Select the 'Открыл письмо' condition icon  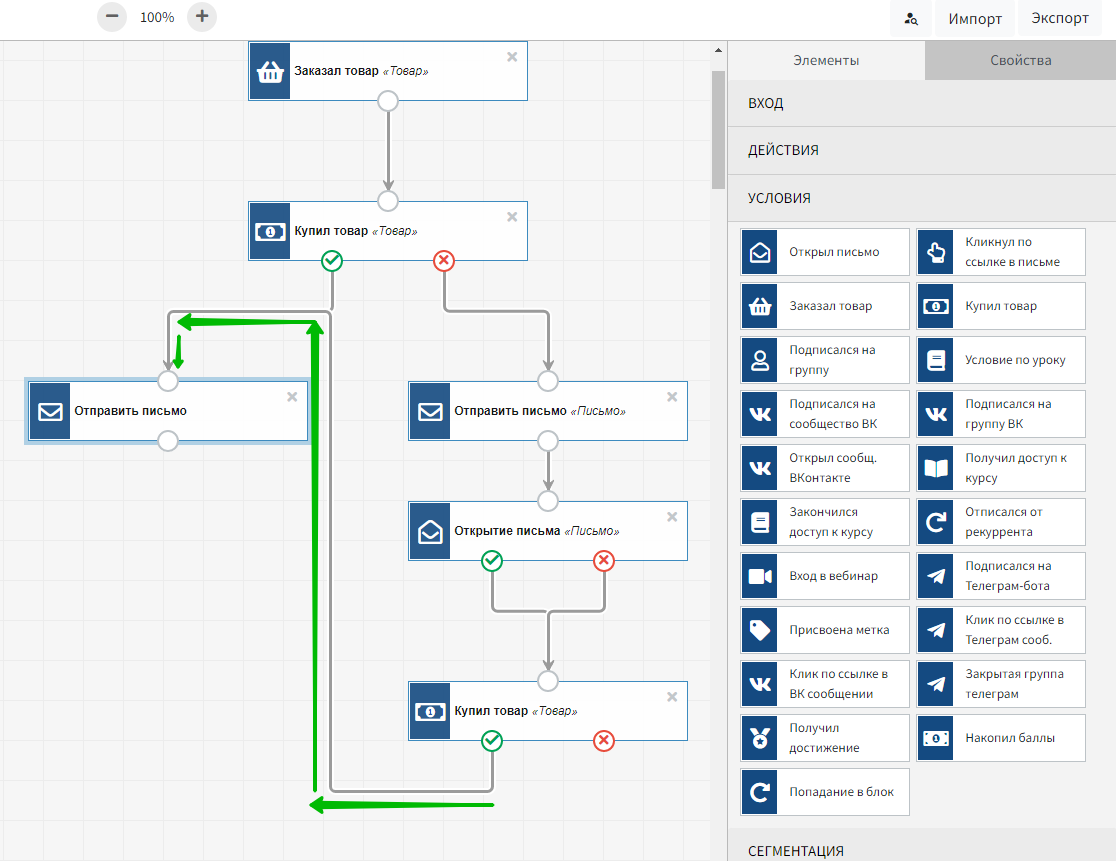[760, 252]
